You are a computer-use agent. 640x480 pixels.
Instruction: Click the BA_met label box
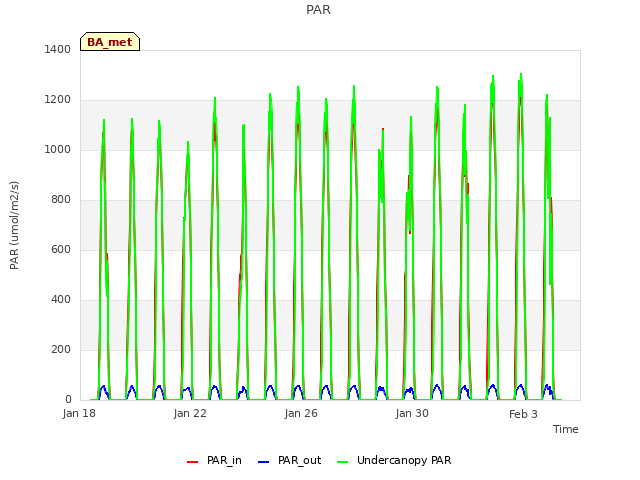click(110, 42)
